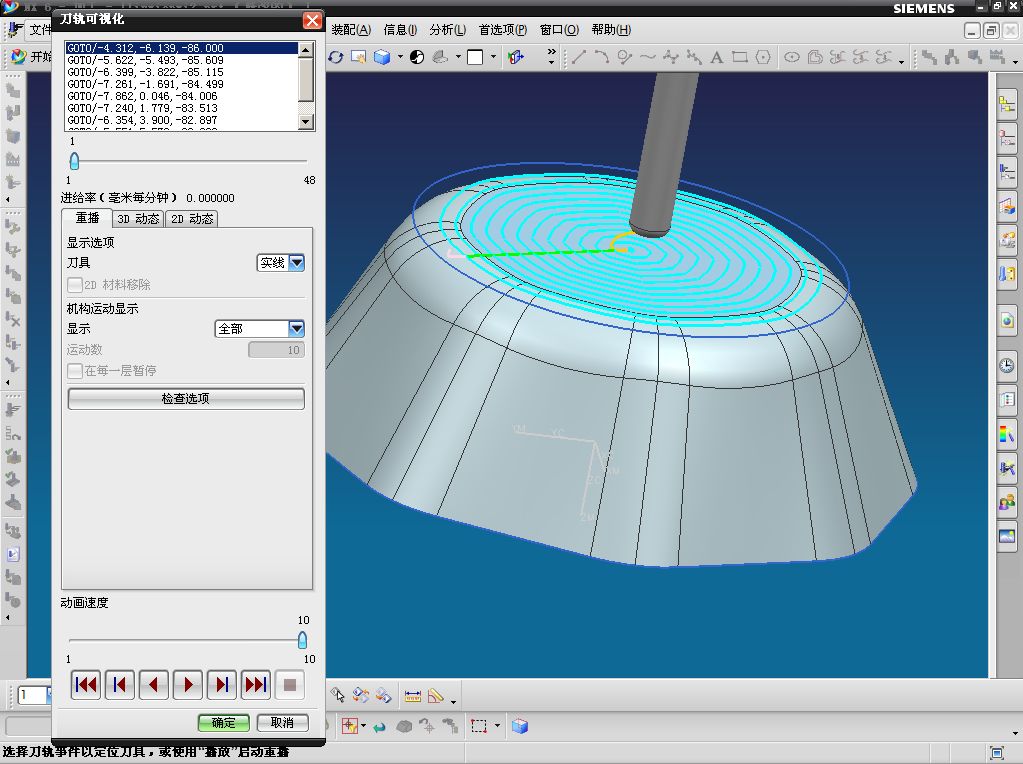This screenshot has height=764, width=1023.
Task: Click the snap point filter icon
Action: [350, 726]
